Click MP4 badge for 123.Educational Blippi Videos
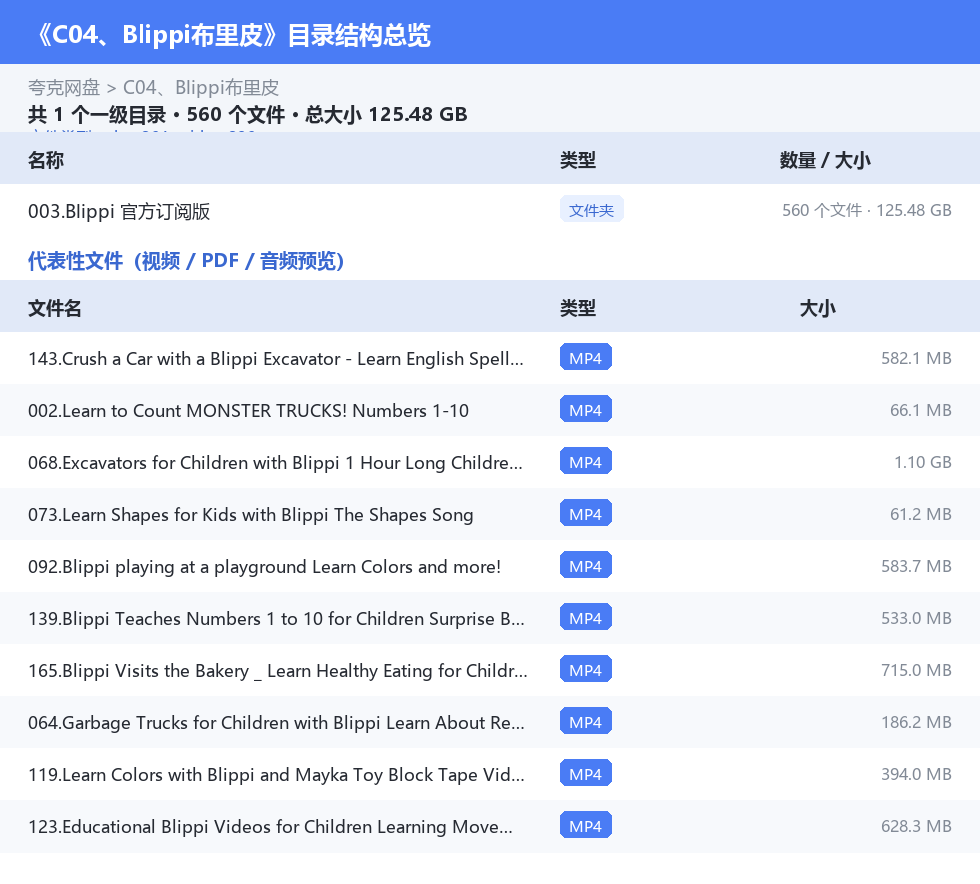 (586, 825)
